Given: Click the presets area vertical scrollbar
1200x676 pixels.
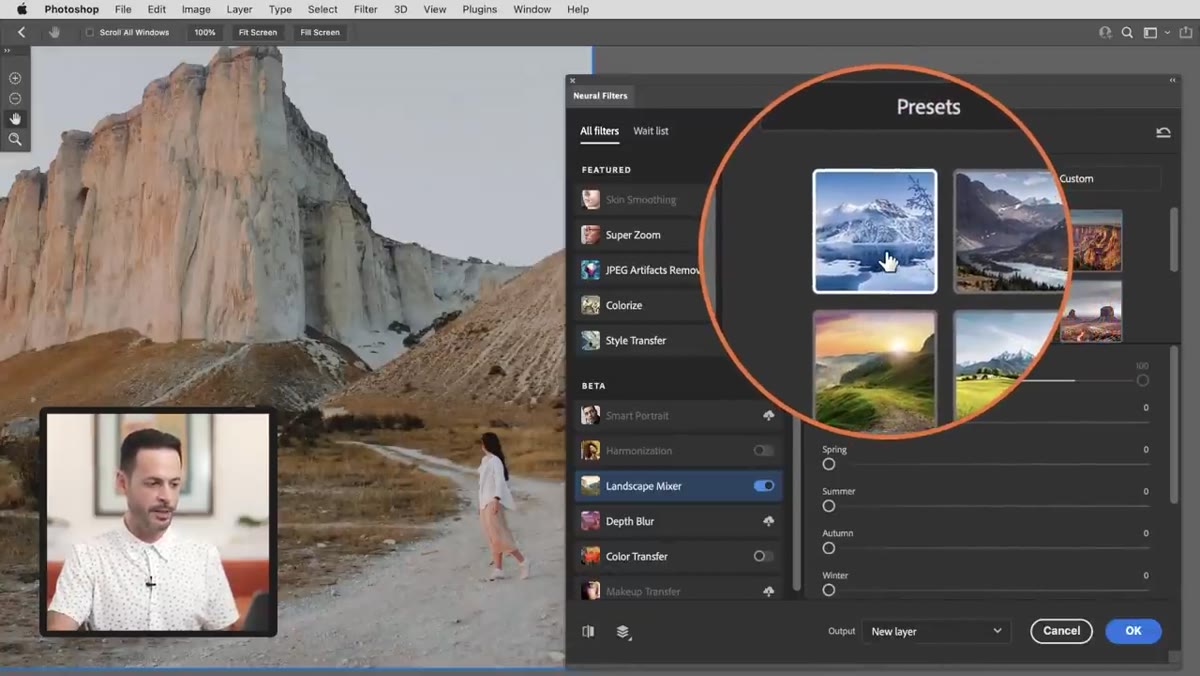Looking at the screenshot, I should pyautogui.click(x=1174, y=239).
